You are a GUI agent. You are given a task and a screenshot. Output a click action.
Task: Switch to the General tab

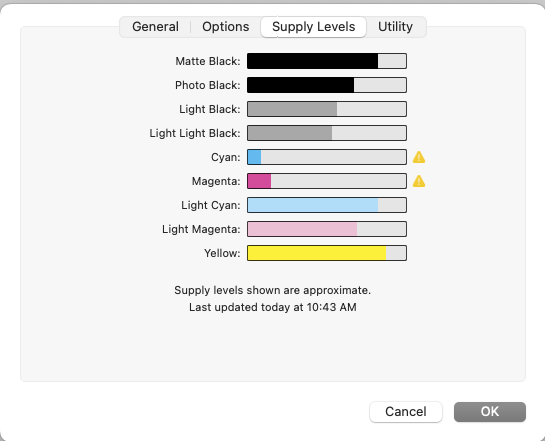[155, 27]
